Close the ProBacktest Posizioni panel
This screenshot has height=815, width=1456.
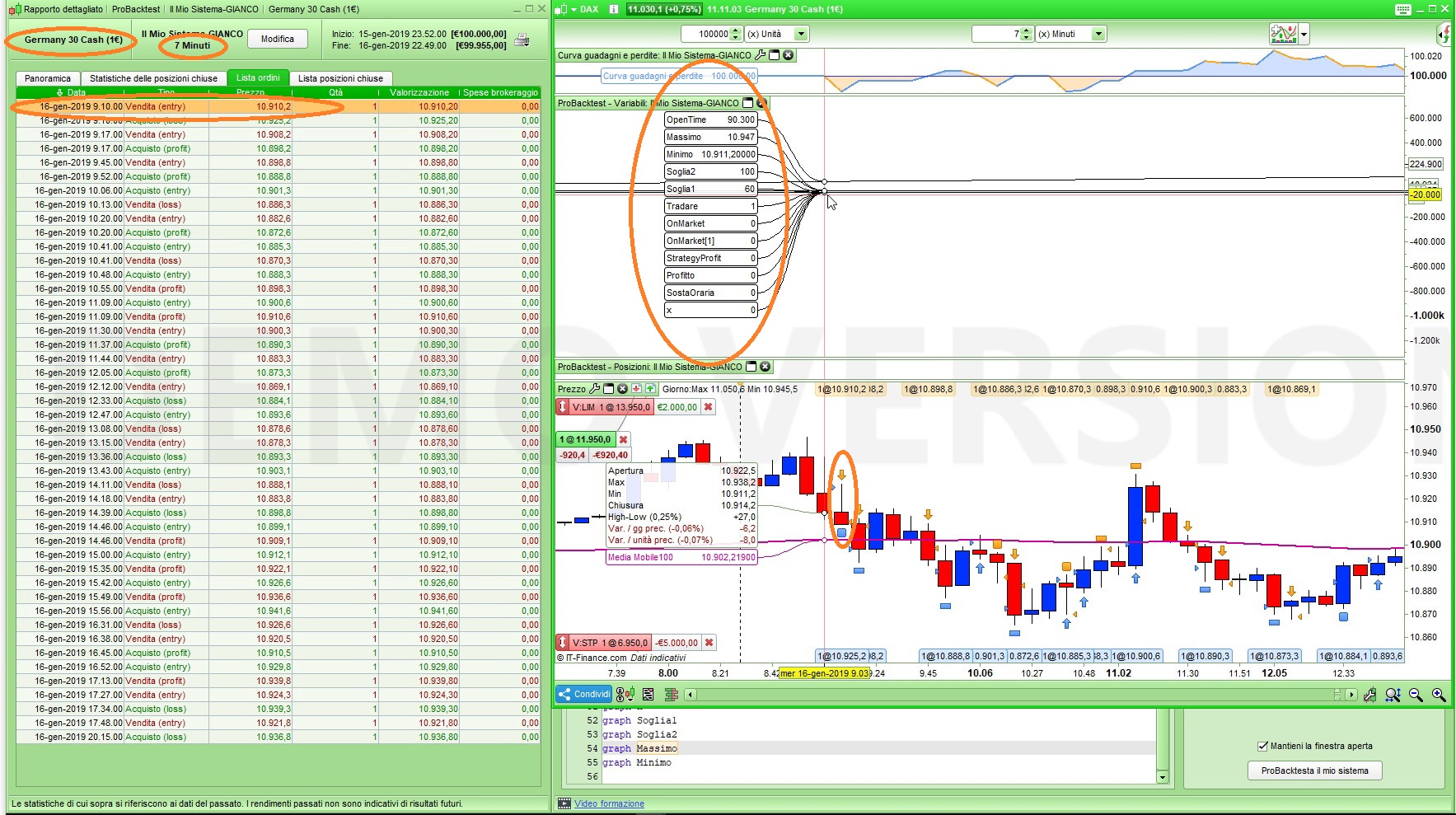click(765, 367)
